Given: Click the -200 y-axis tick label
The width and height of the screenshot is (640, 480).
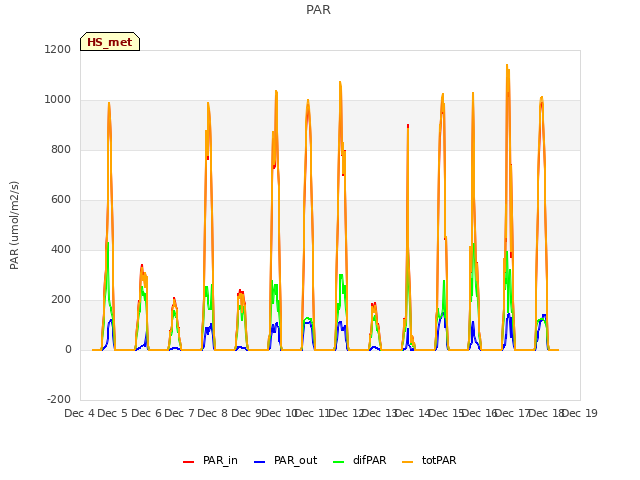Looking at the screenshot, I should pos(59,399).
